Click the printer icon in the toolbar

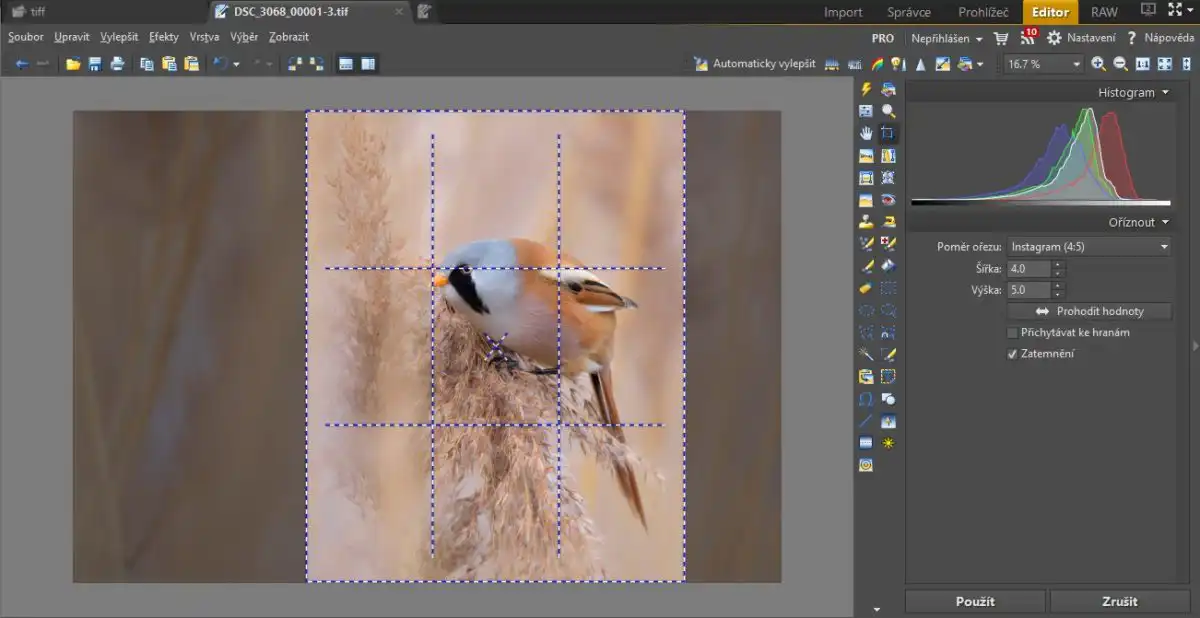(x=117, y=64)
